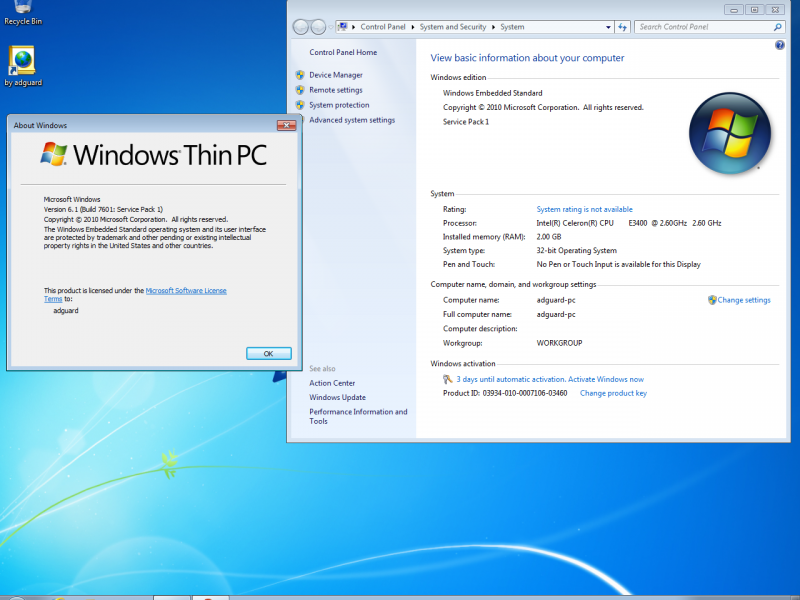Click the search magnifier icon in Control Panel

(777, 27)
